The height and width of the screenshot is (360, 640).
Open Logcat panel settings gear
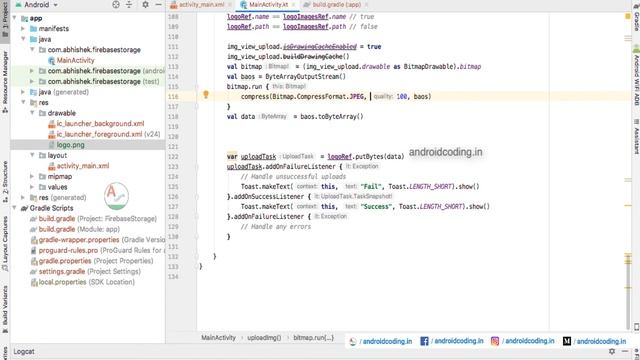(611, 351)
